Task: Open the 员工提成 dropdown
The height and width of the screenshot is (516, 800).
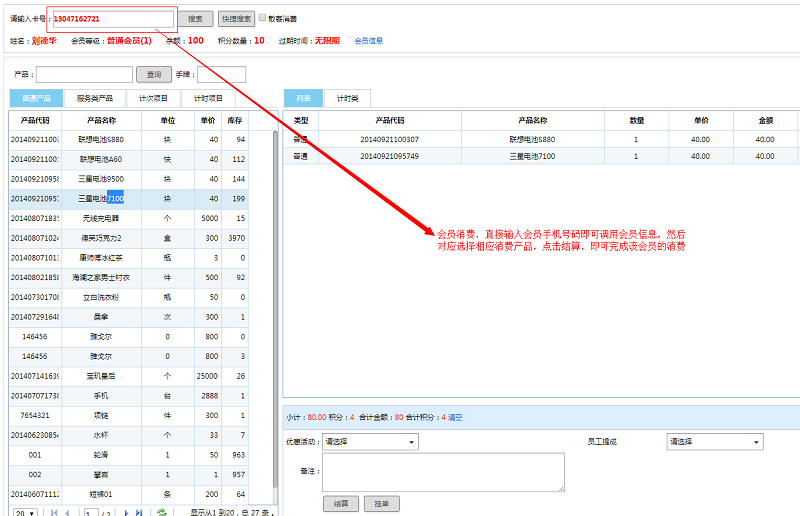Action: pyautogui.click(x=714, y=441)
